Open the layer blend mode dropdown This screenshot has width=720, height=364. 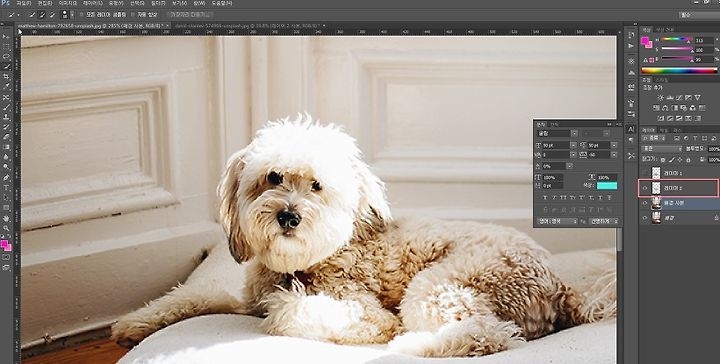pyautogui.click(x=662, y=149)
